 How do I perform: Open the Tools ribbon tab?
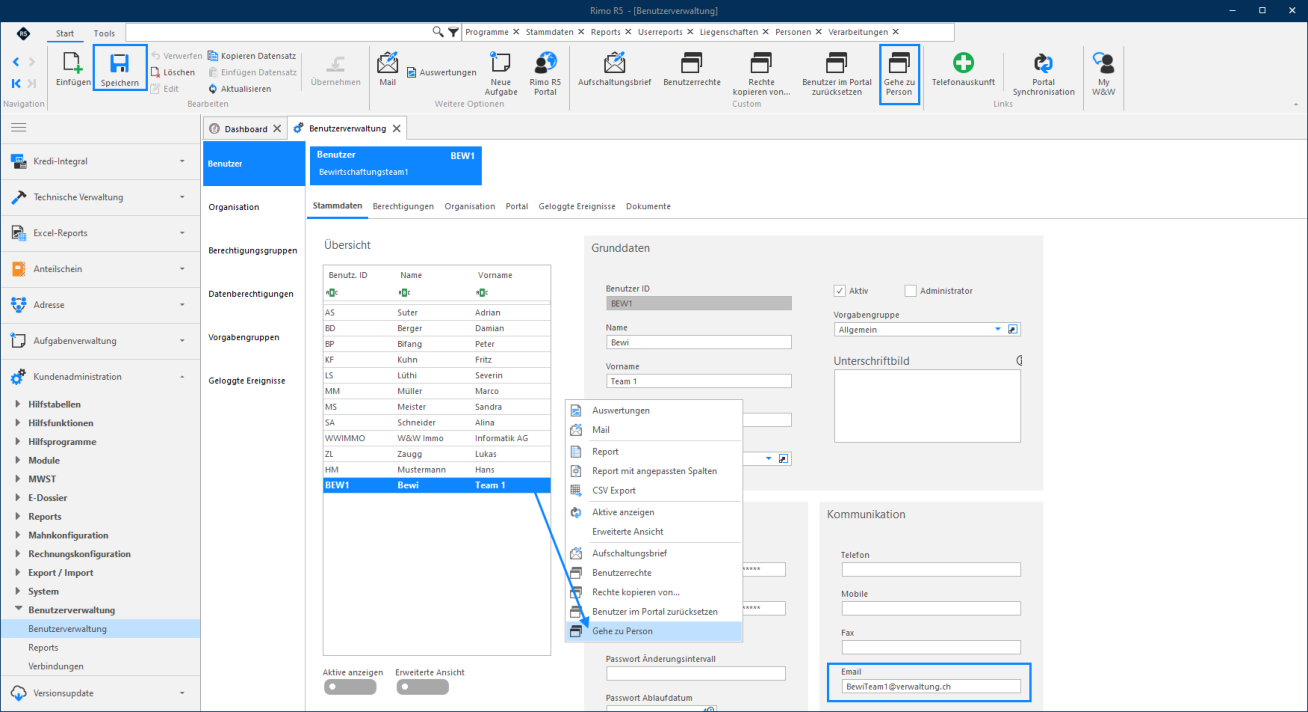(x=104, y=33)
